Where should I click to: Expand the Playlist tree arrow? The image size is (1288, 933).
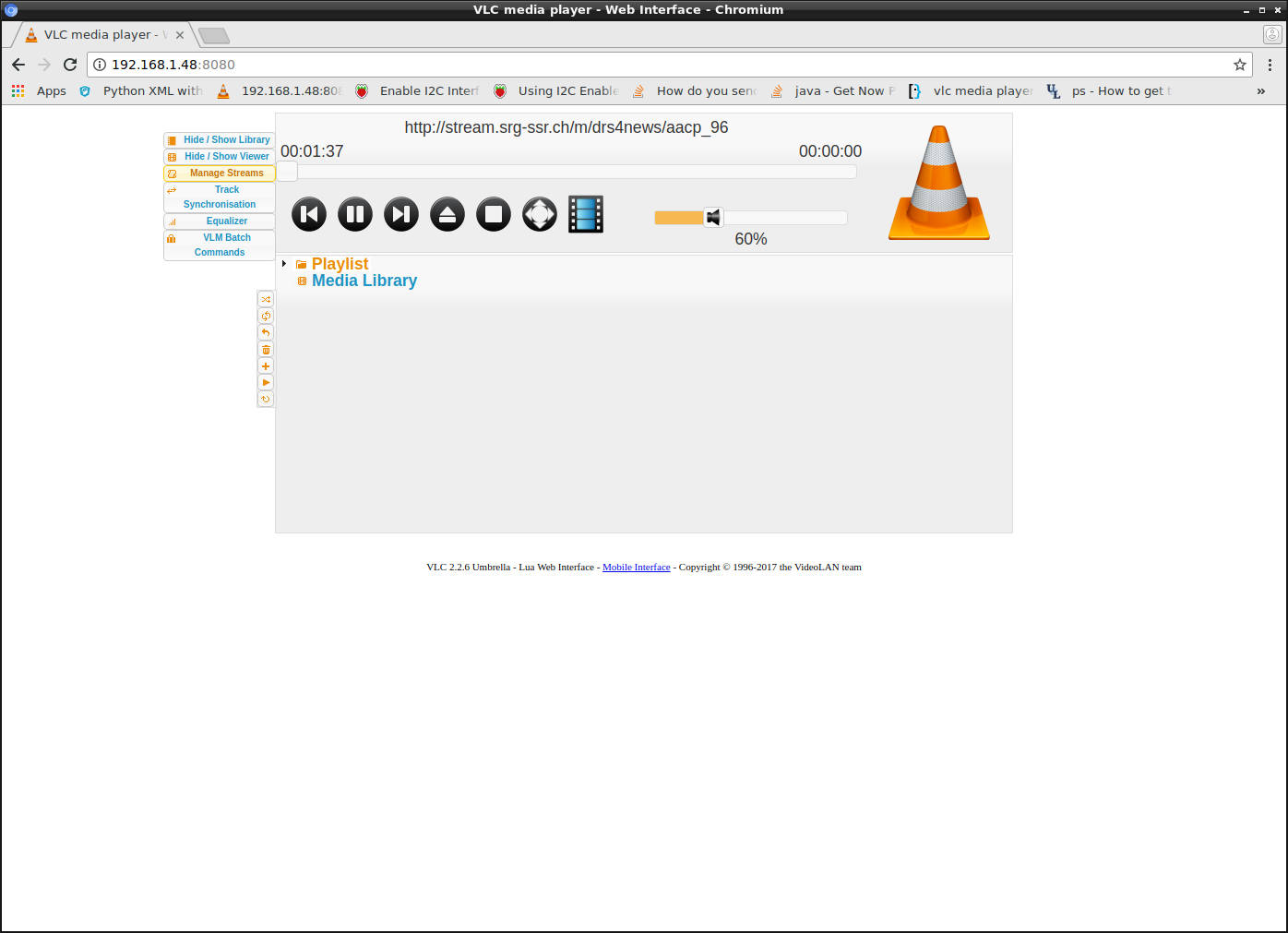284,264
